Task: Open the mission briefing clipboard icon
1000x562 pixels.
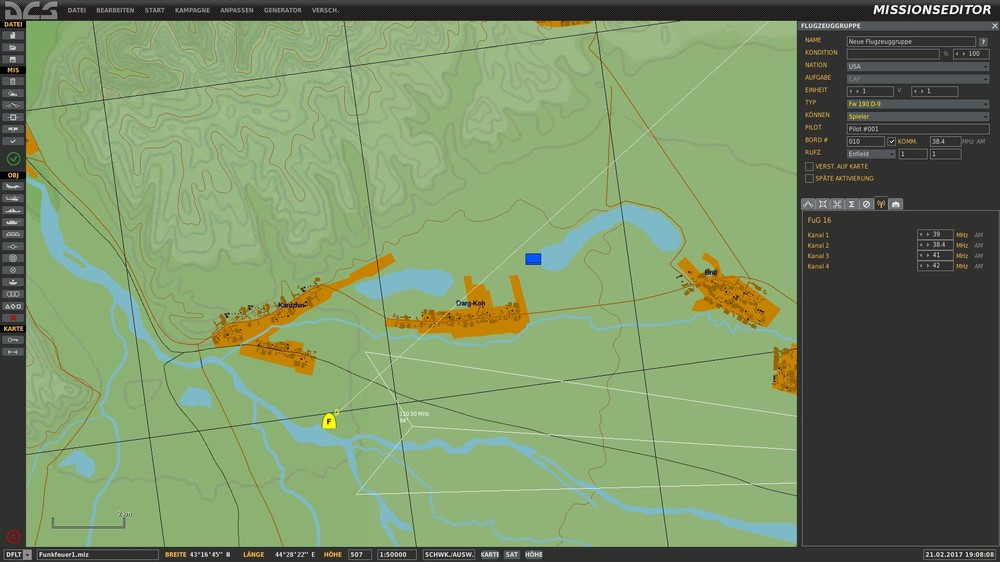Action: [13, 82]
